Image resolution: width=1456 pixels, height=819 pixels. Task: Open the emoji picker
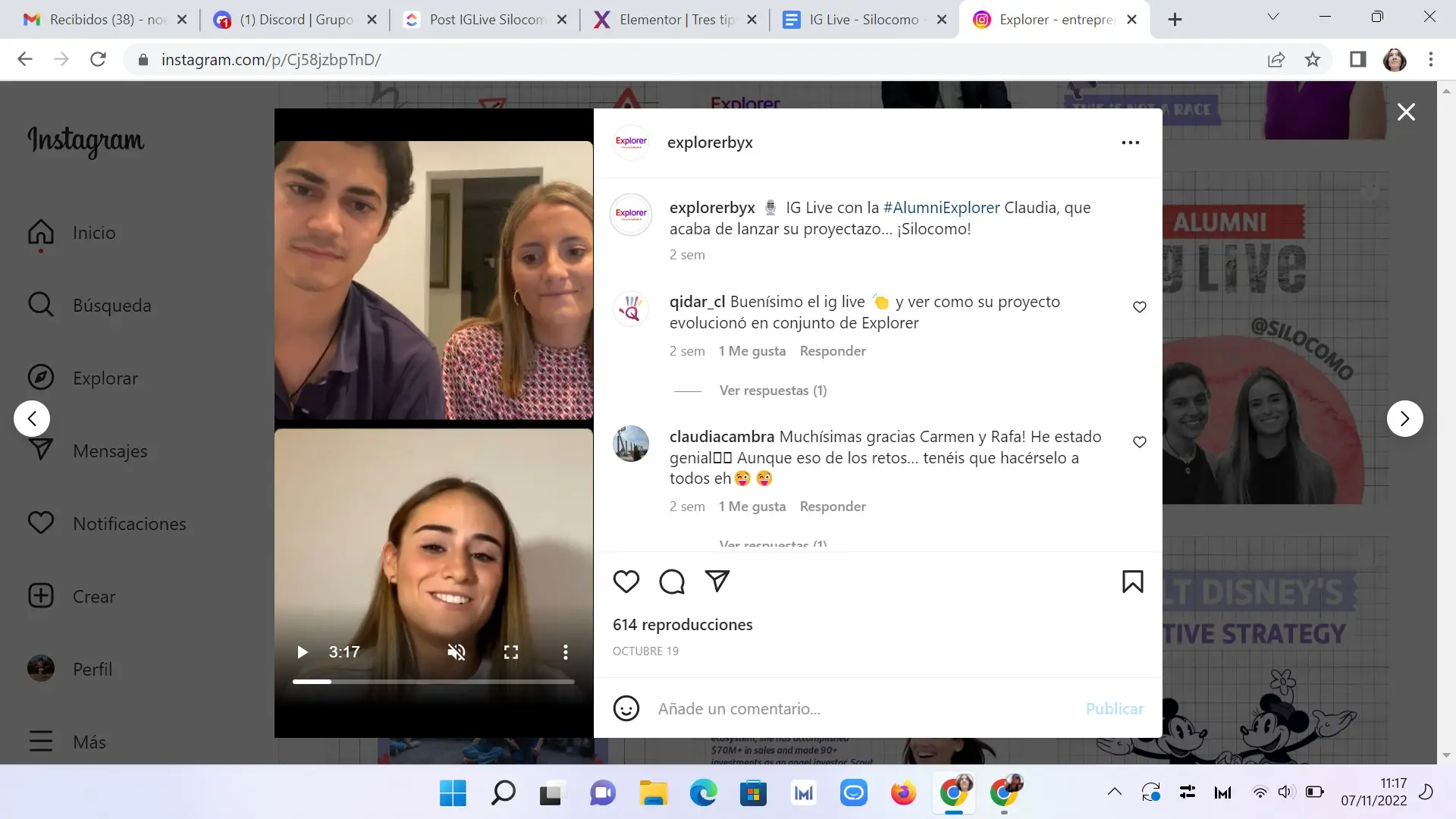(x=626, y=708)
